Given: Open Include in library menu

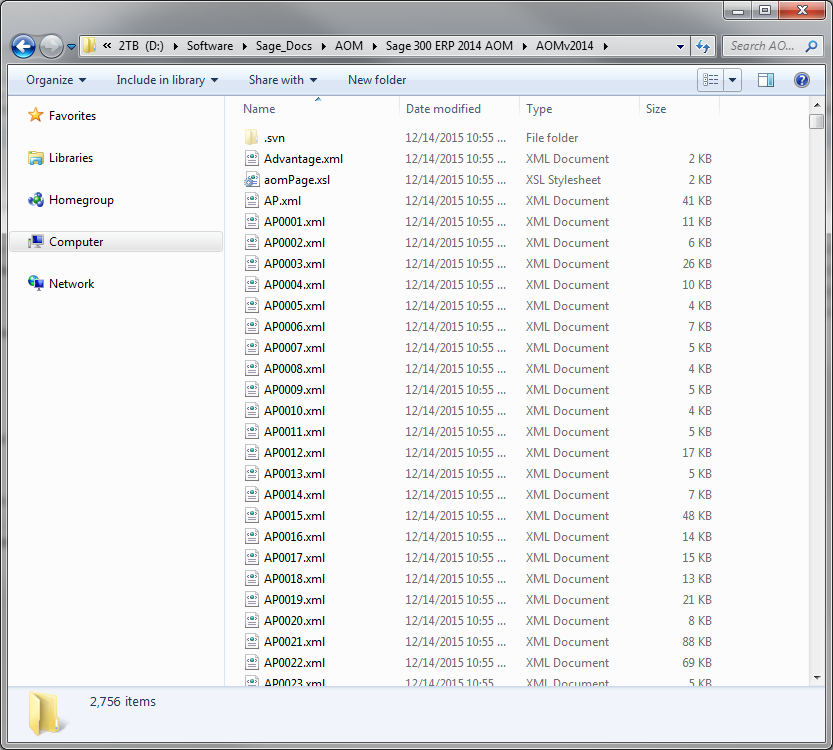Looking at the screenshot, I should 167,80.
